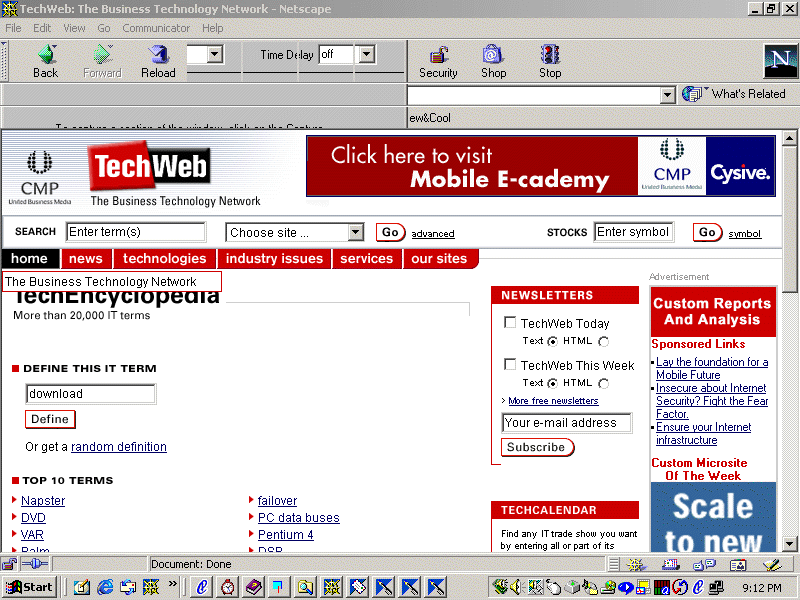Viewport: 800px width, 600px height.
Task: Click Internet Explorer quick launch icon
Action: pos(105,587)
